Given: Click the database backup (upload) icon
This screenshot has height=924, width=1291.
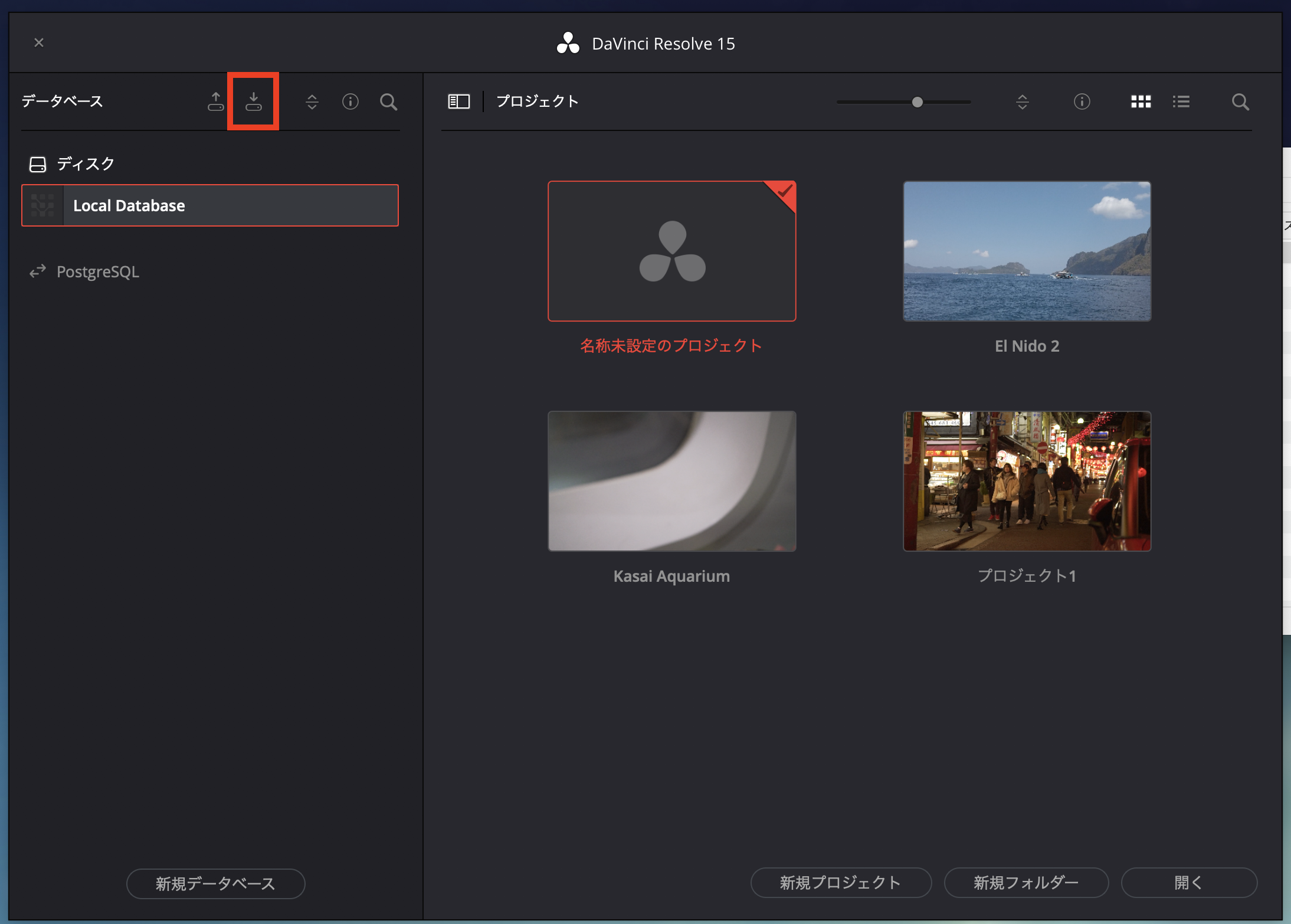Looking at the screenshot, I should 215,101.
